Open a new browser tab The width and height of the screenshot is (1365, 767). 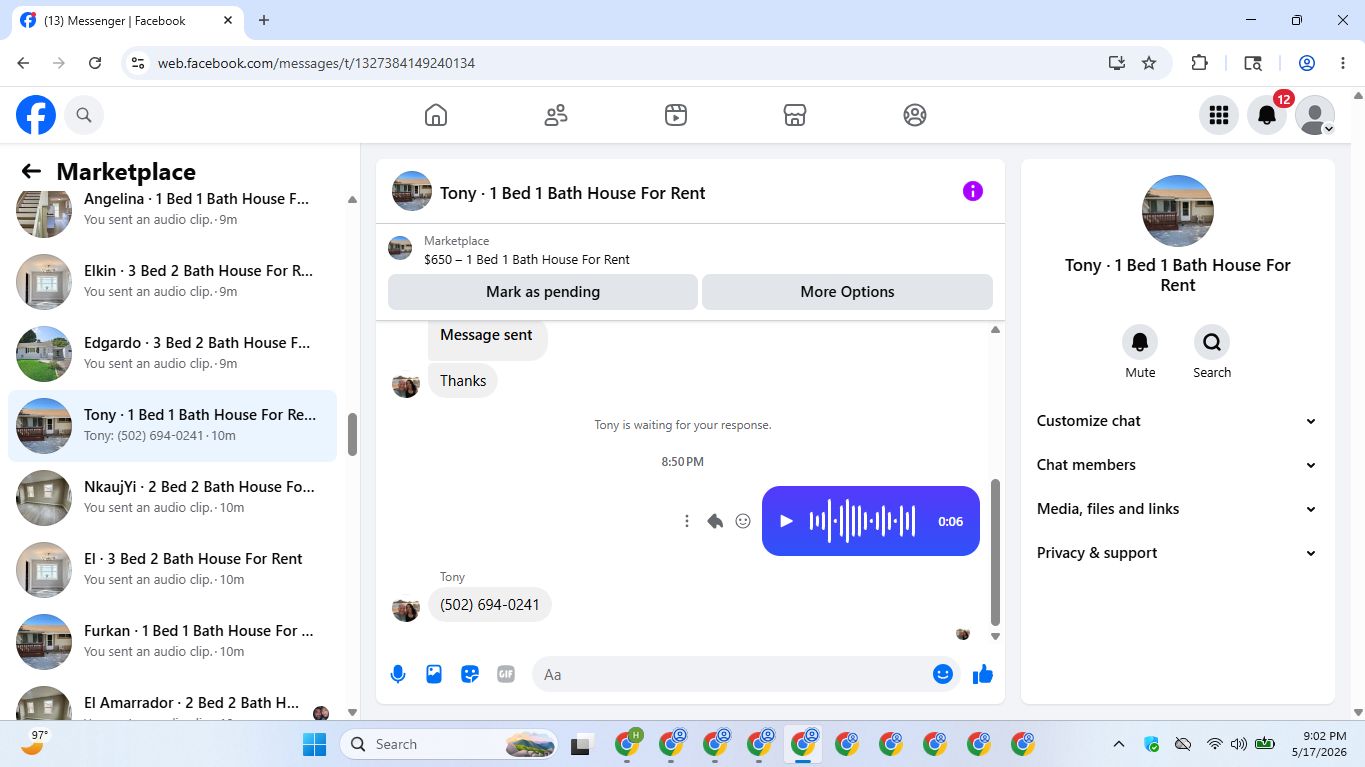point(264,20)
